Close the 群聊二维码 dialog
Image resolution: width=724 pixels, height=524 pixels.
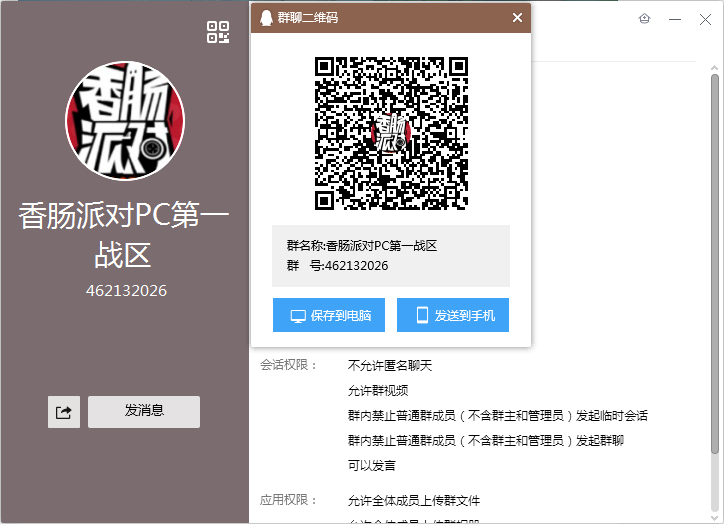coord(517,18)
